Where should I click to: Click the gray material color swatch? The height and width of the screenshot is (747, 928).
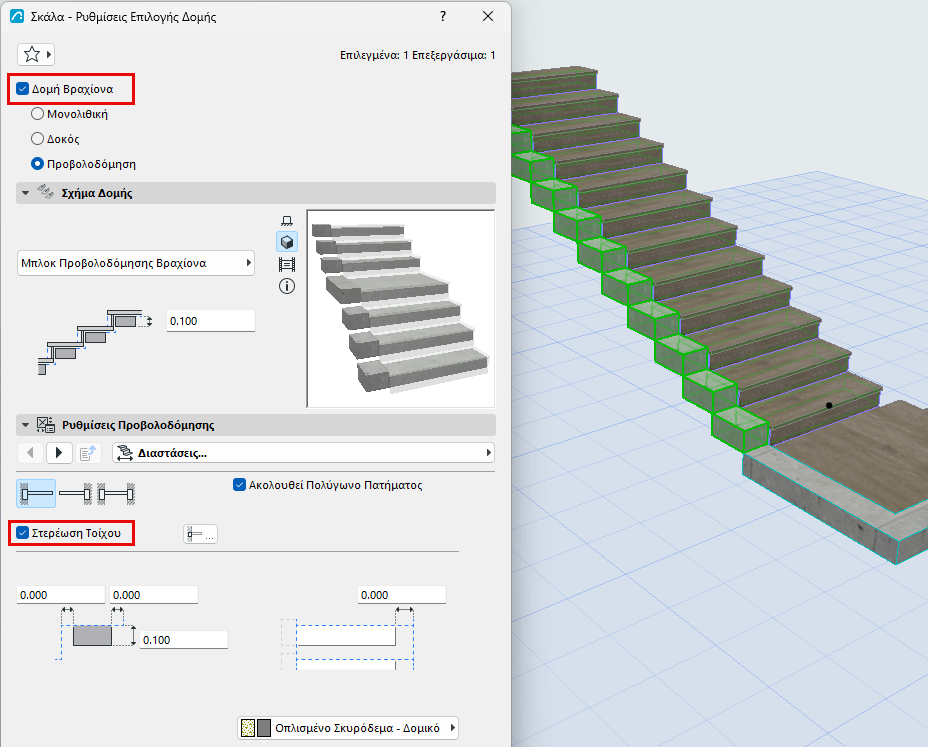pyautogui.click(x=264, y=728)
